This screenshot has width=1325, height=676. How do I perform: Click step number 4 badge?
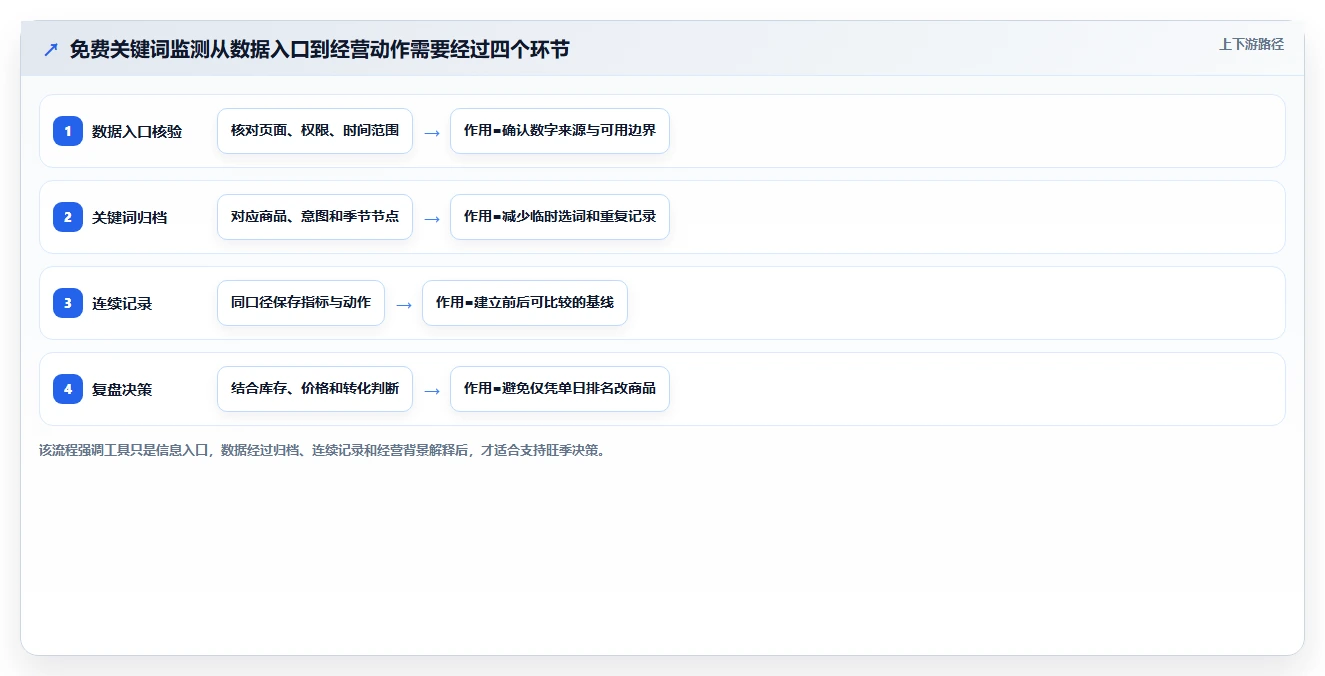point(68,389)
